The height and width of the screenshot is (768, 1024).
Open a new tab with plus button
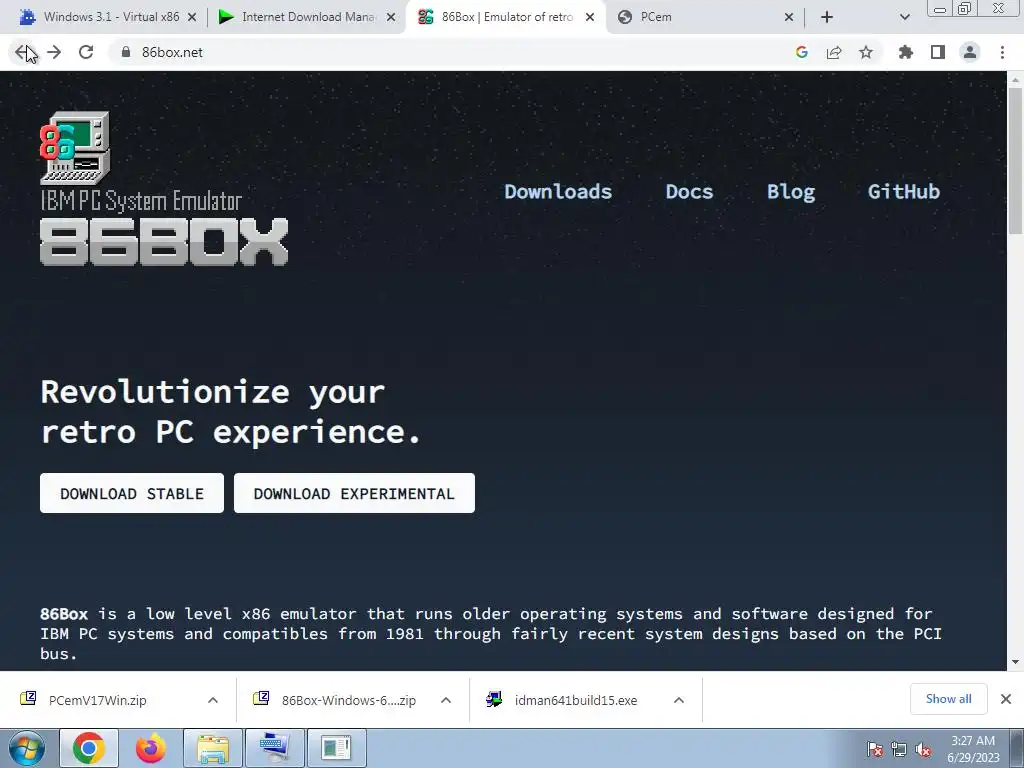click(827, 17)
